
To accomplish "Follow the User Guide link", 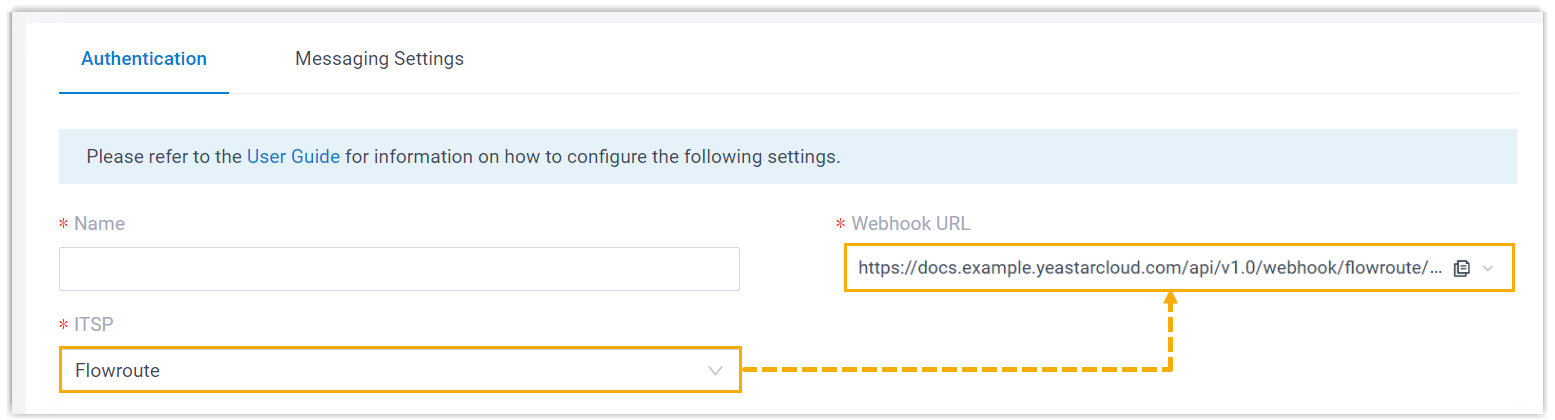I will (x=293, y=157).
